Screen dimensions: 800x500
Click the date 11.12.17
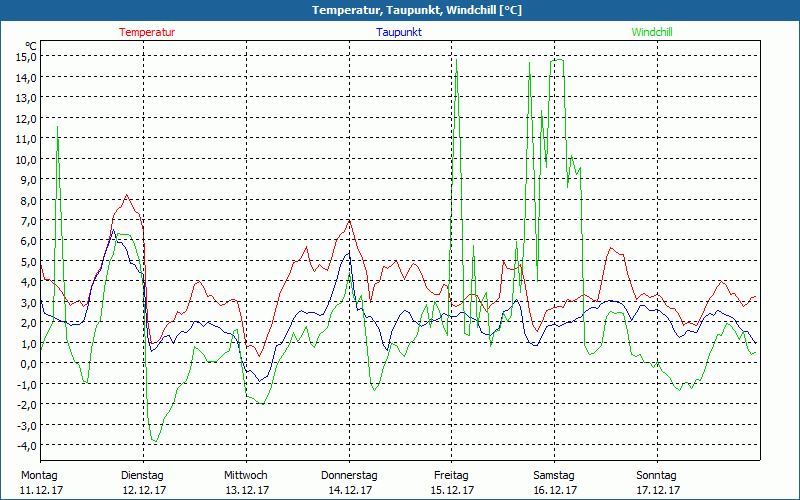(42, 490)
